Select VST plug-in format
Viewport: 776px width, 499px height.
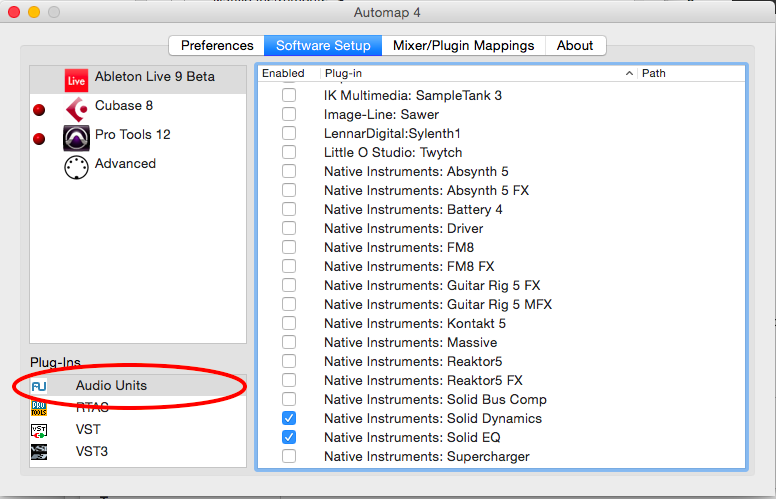point(138,430)
